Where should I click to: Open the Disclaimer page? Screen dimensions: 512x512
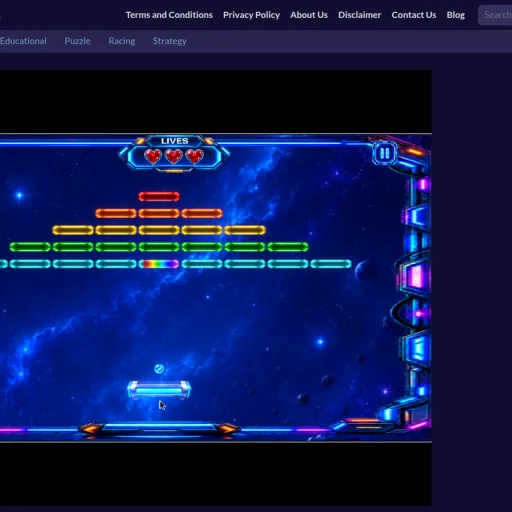tap(360, 15)
